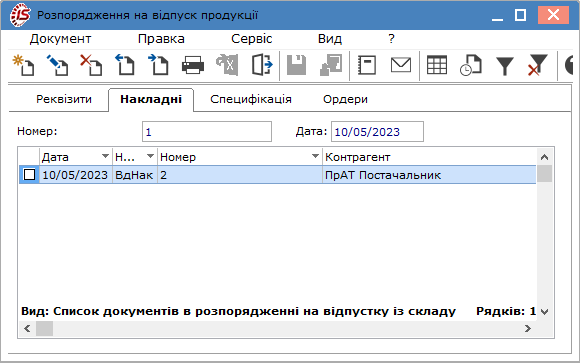This screenshot has height=363, width=580.
Task: Open the Номер column filter dropdown
Action: pyautogui.click(x=315, y=157)
